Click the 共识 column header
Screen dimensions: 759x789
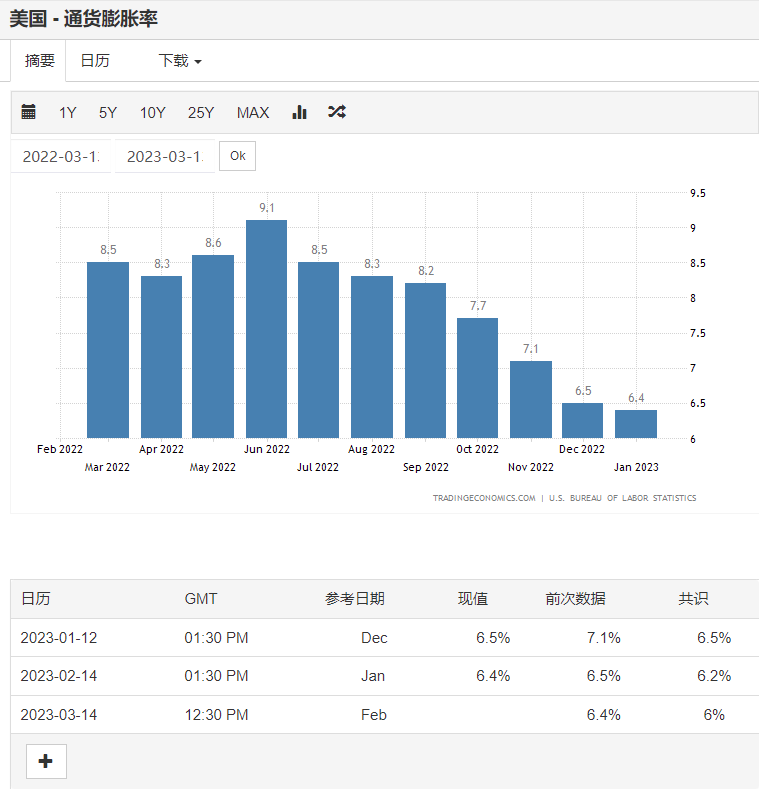[x=694, y=599]
